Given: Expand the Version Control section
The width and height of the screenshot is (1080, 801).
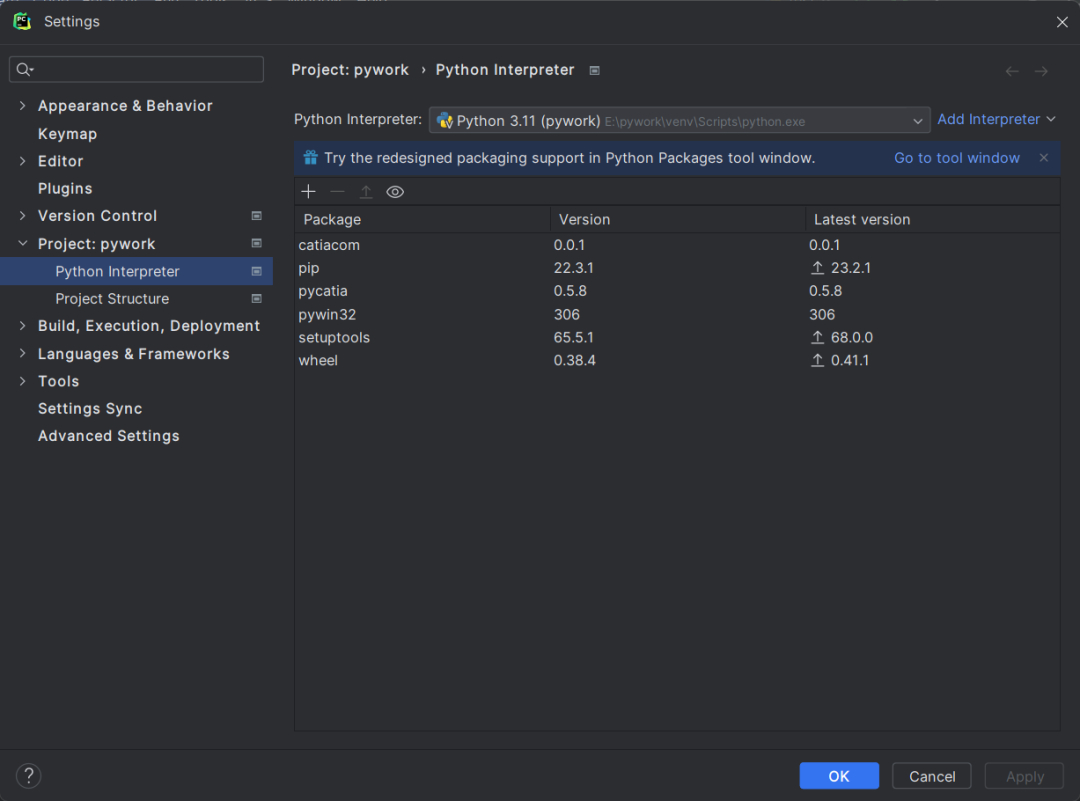Looking at the screenshot, I should click(23, 216).
